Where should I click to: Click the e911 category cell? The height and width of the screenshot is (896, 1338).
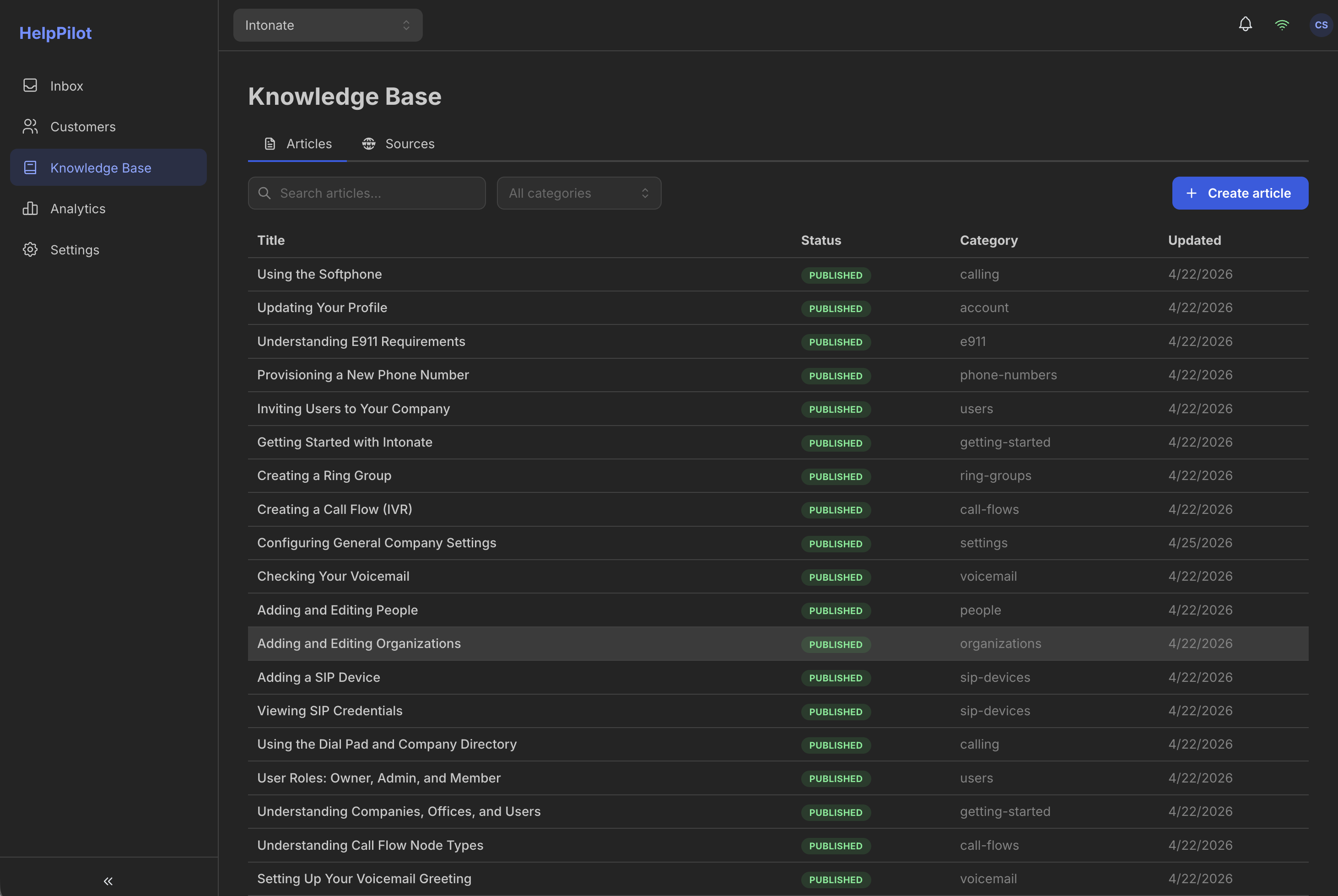pyautogui.click(x=973, y=342)
